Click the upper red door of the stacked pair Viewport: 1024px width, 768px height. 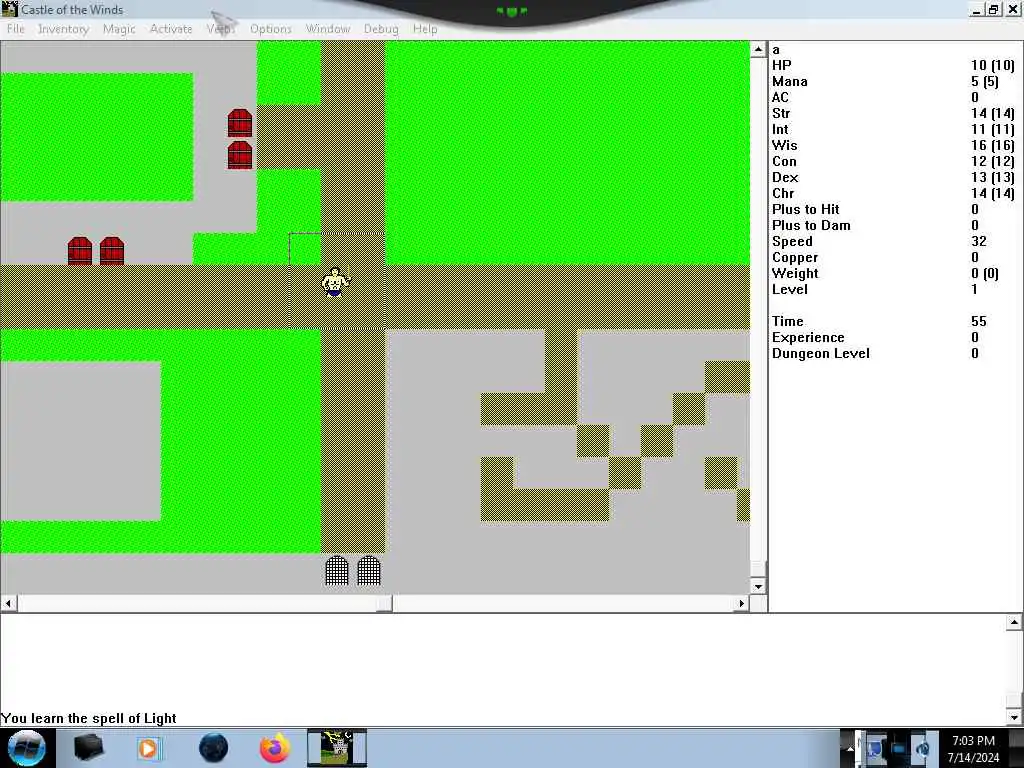240,122
